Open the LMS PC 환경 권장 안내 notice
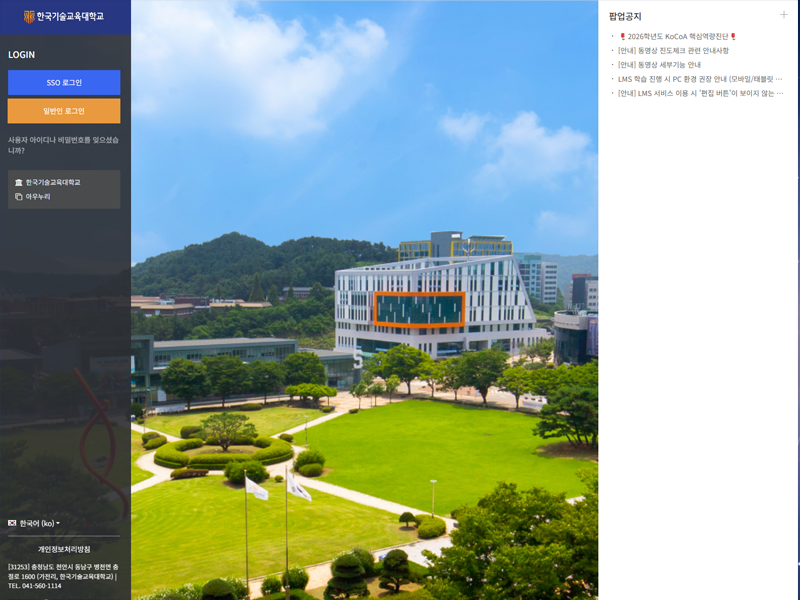 click(699, 79)
